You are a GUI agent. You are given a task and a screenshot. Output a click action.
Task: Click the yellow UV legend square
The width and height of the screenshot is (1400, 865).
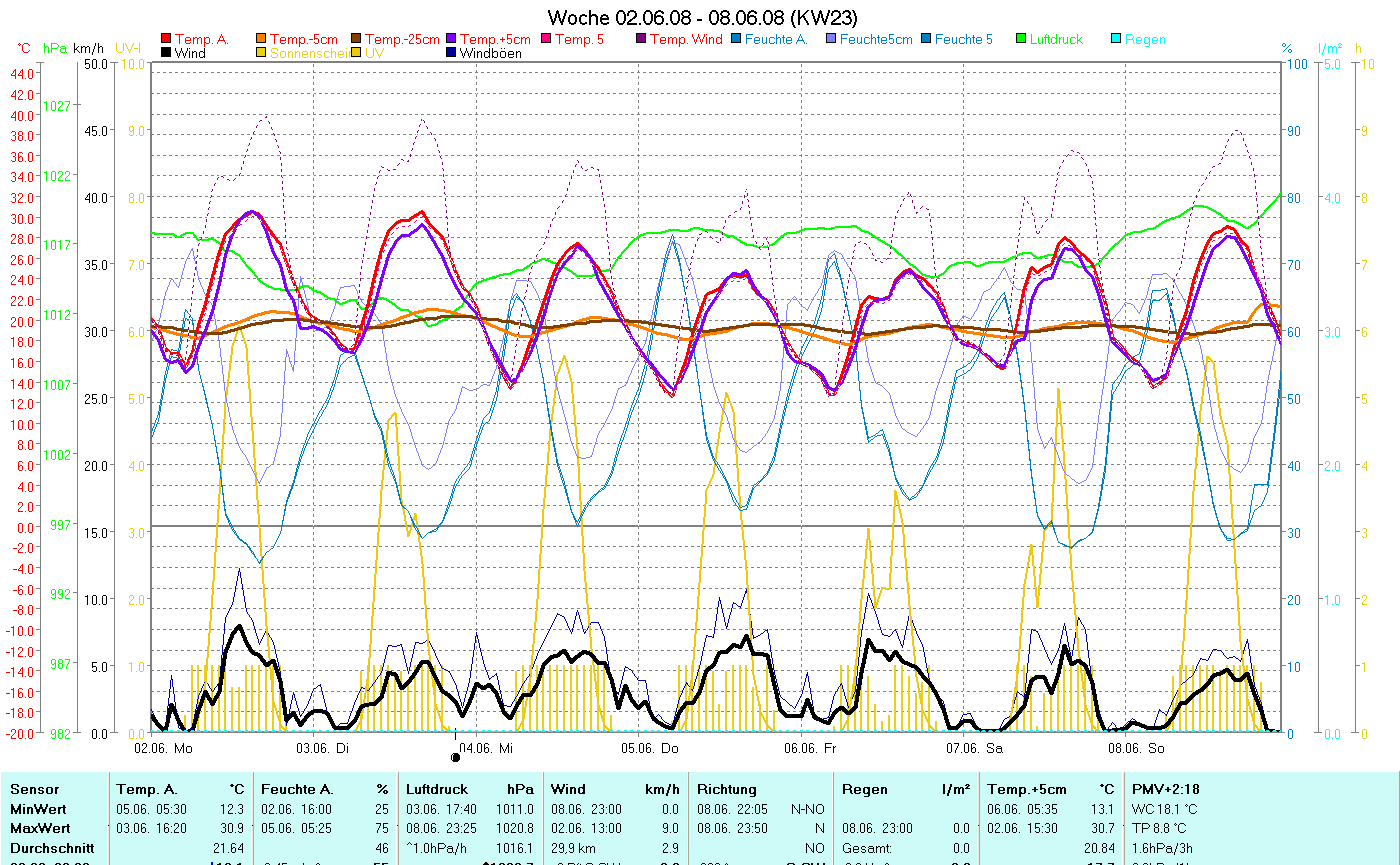[x=356, y=53]
